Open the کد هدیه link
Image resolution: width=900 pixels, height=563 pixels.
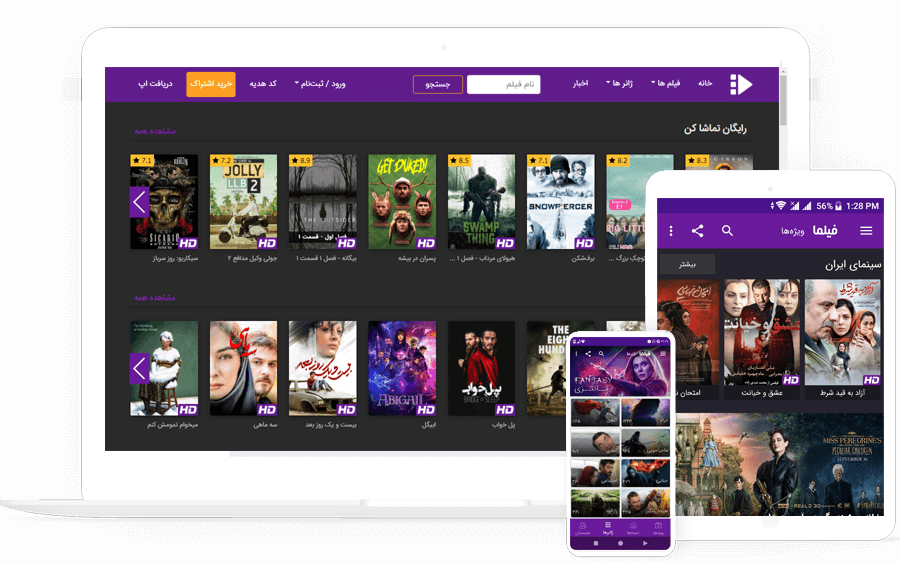click(x=263, y=84)
